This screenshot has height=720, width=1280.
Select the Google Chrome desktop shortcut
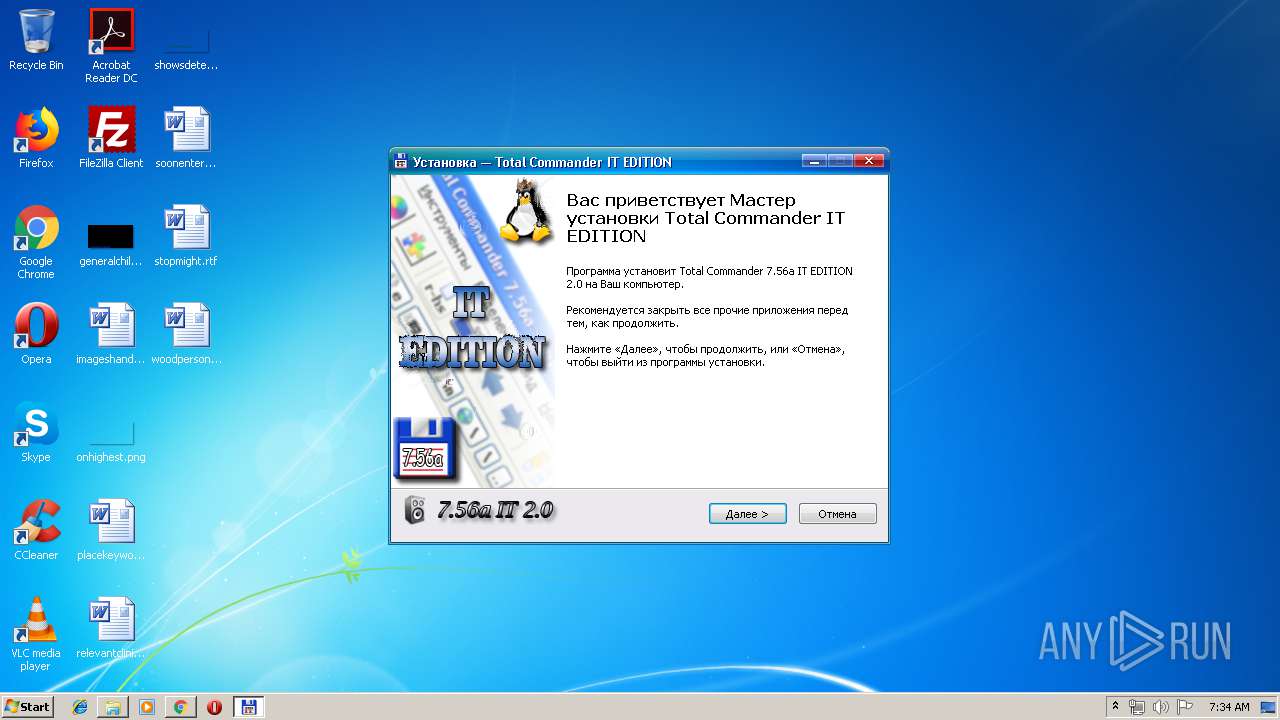point(36,242)
